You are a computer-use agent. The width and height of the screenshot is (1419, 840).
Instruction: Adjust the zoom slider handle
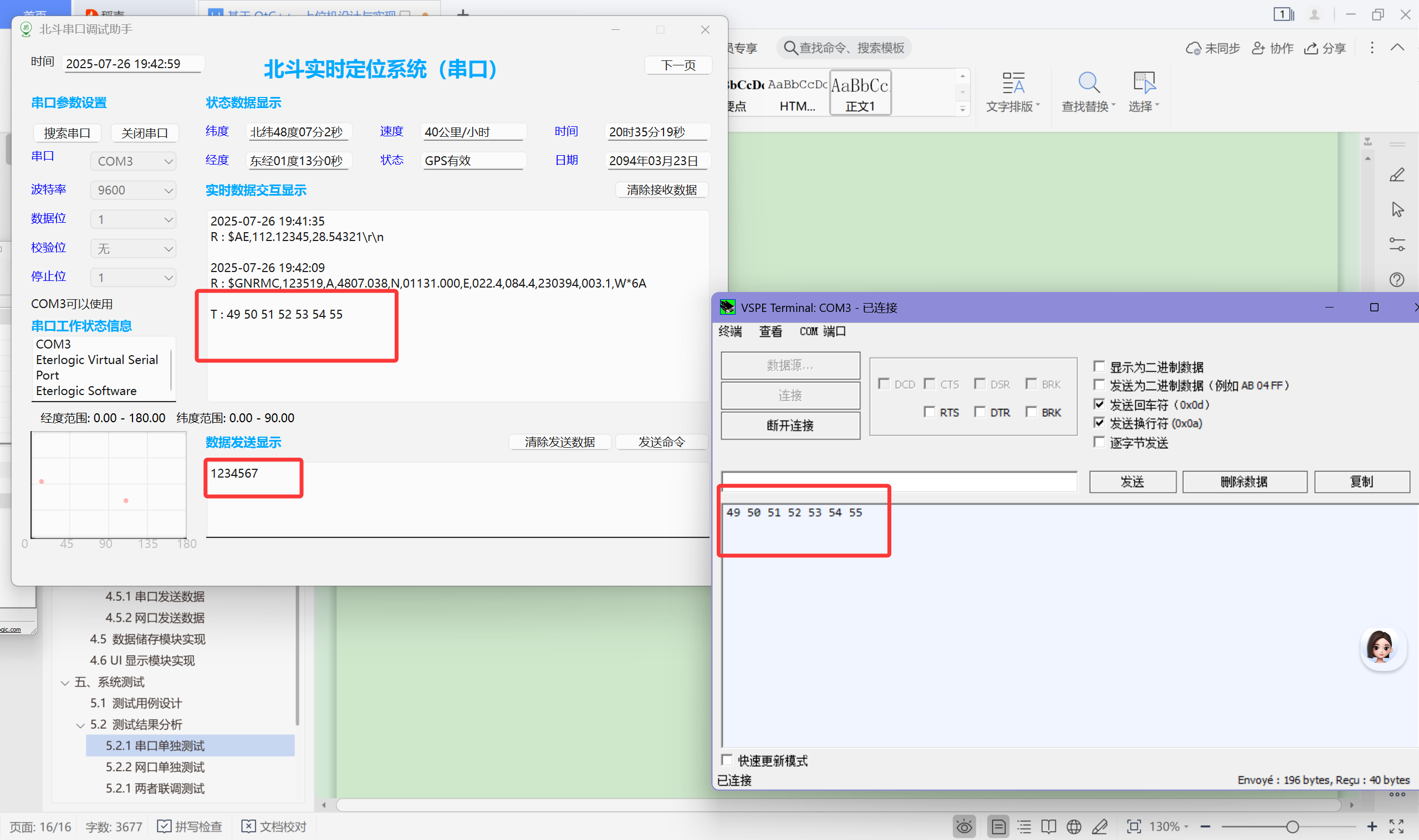pyautogui.click(x=1292, y=827)
